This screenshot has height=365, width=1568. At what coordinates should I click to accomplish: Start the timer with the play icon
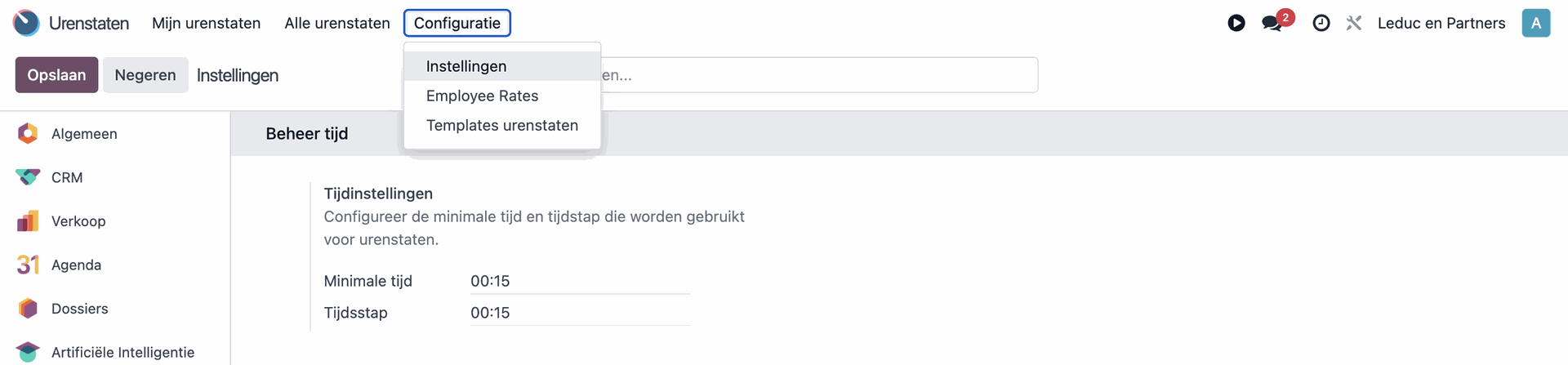(x=1236, y=23)
